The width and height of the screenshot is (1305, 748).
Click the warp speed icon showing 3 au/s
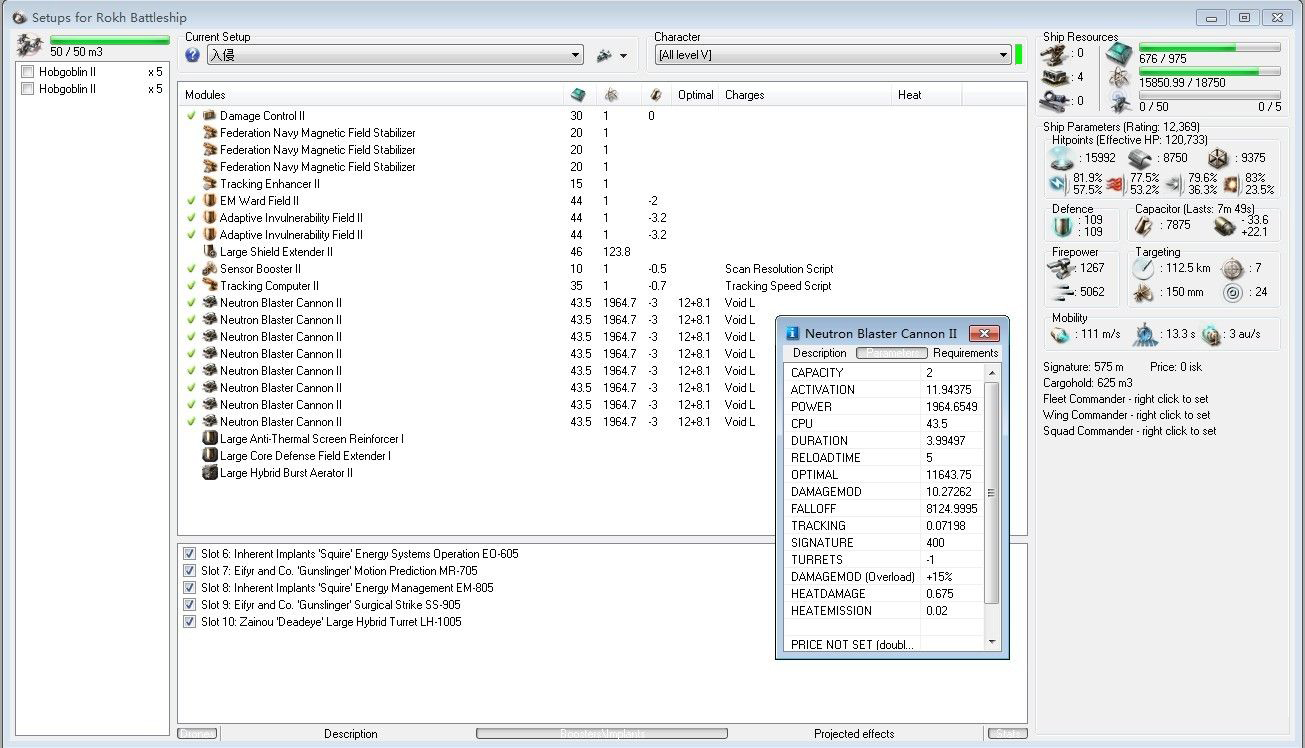coord(1212,334)
